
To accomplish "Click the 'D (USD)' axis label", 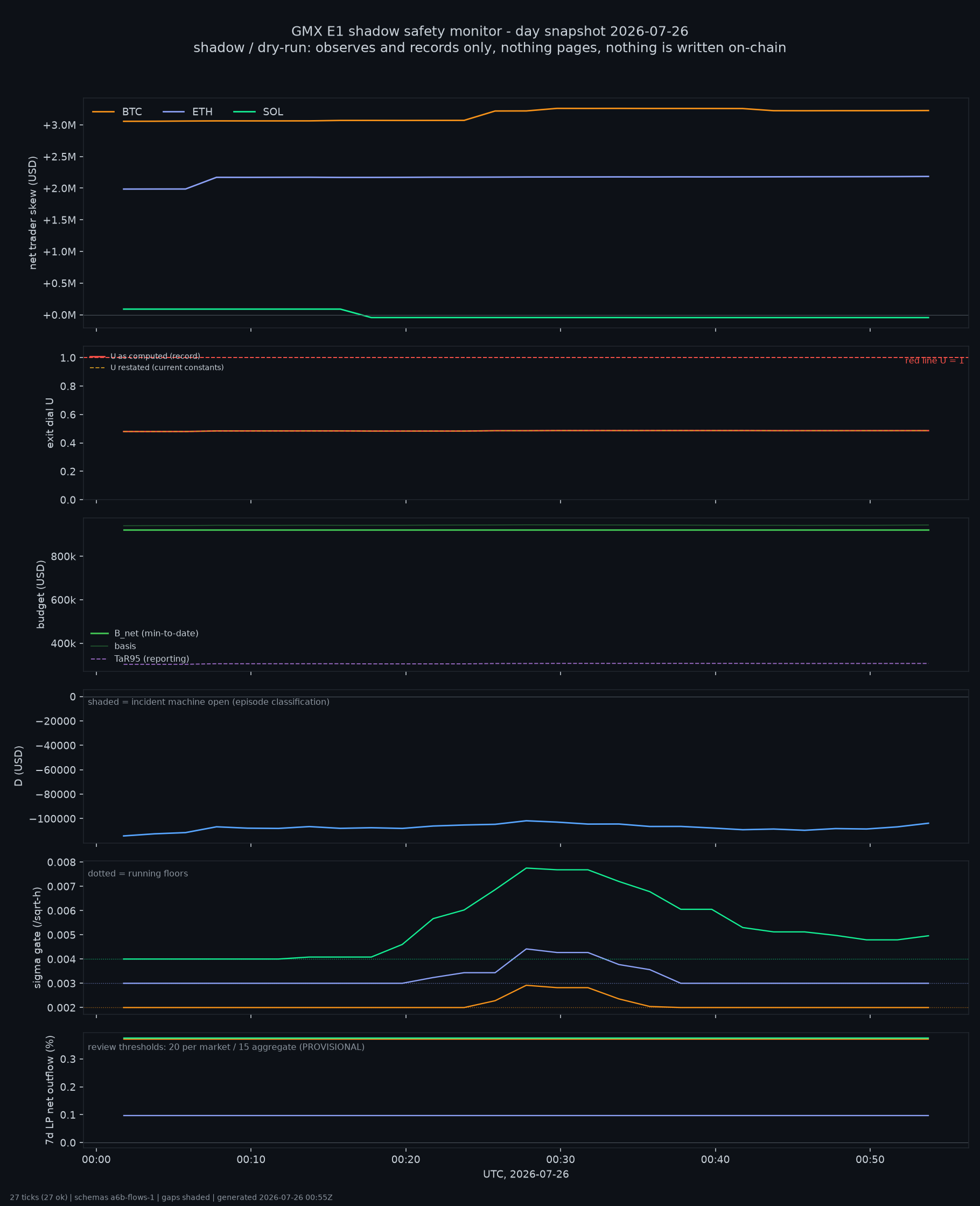I will coord(19,766).
